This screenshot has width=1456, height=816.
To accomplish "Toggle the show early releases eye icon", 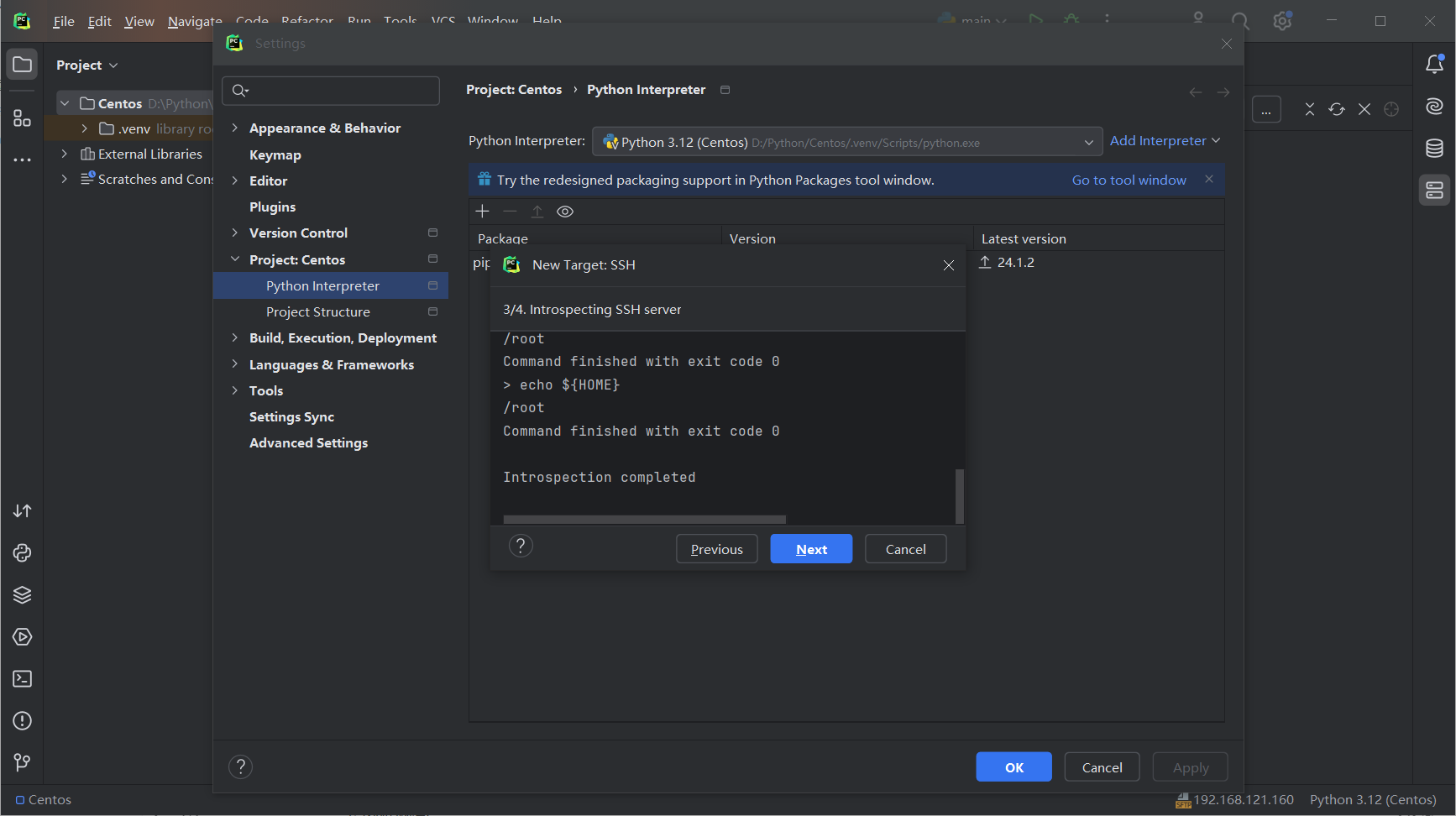I will pos(565,212).
